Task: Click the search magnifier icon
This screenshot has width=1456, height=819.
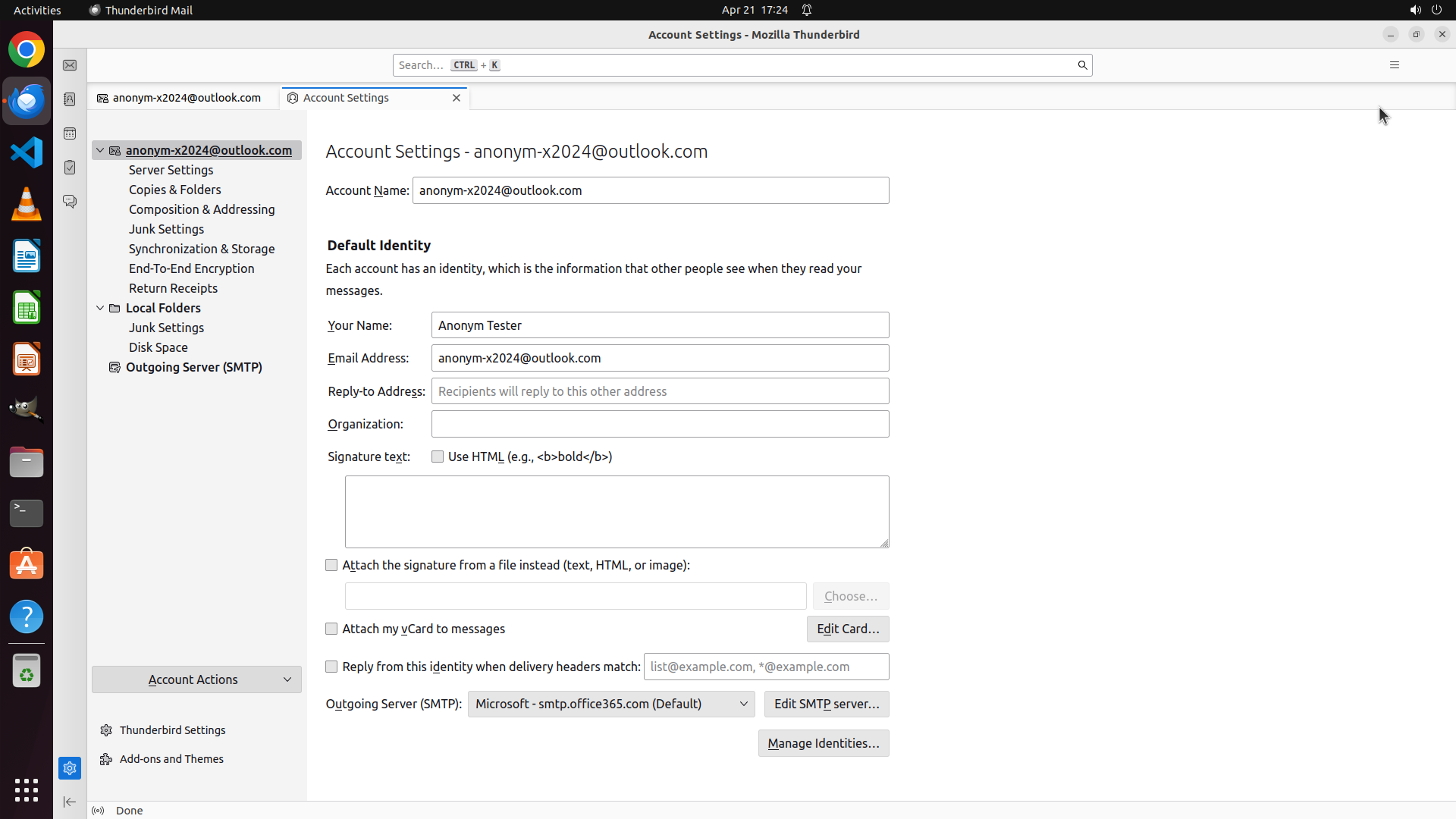Action: click(1082, 65)
